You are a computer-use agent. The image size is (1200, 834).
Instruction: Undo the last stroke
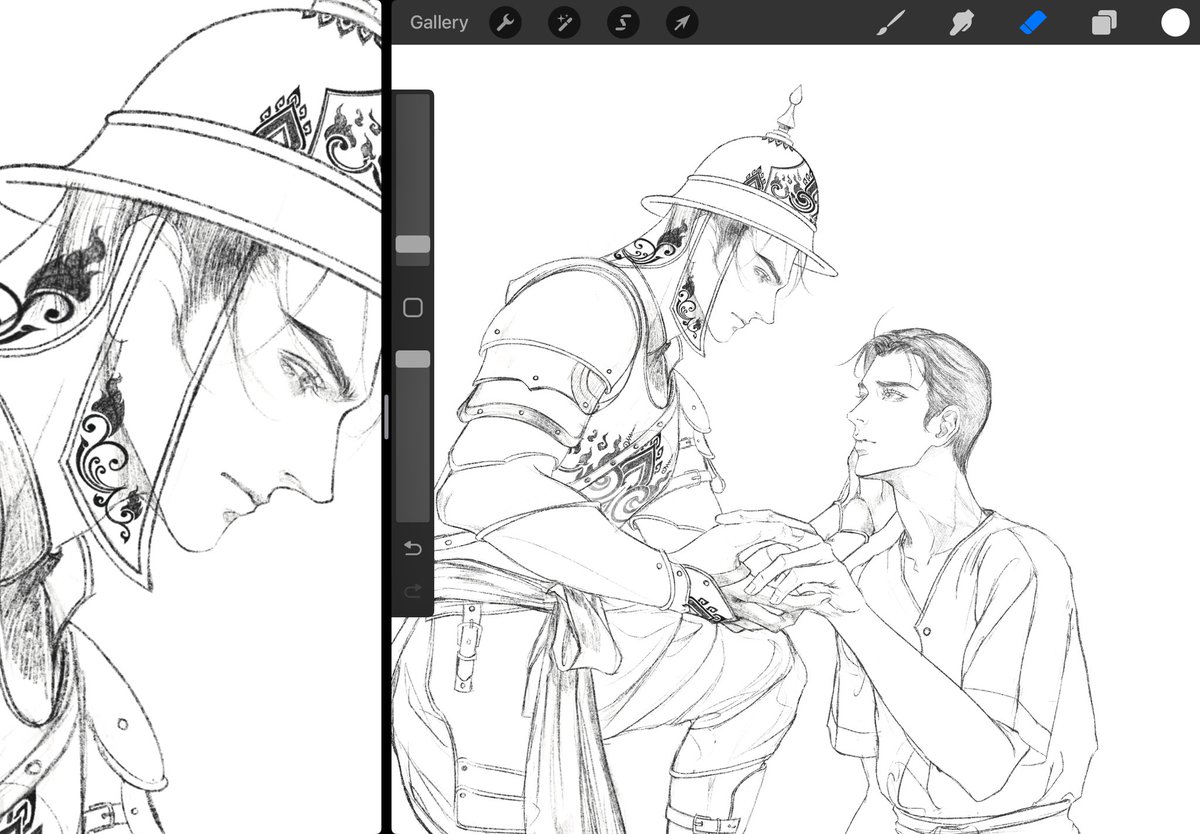pos(413,548)
